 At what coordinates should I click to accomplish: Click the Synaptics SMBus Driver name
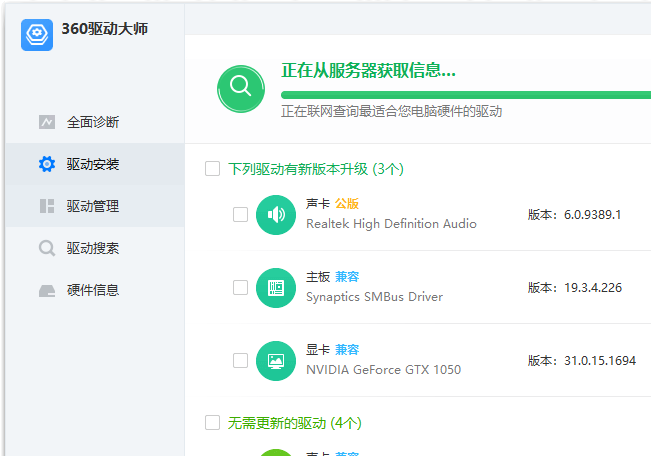(374, 297)
